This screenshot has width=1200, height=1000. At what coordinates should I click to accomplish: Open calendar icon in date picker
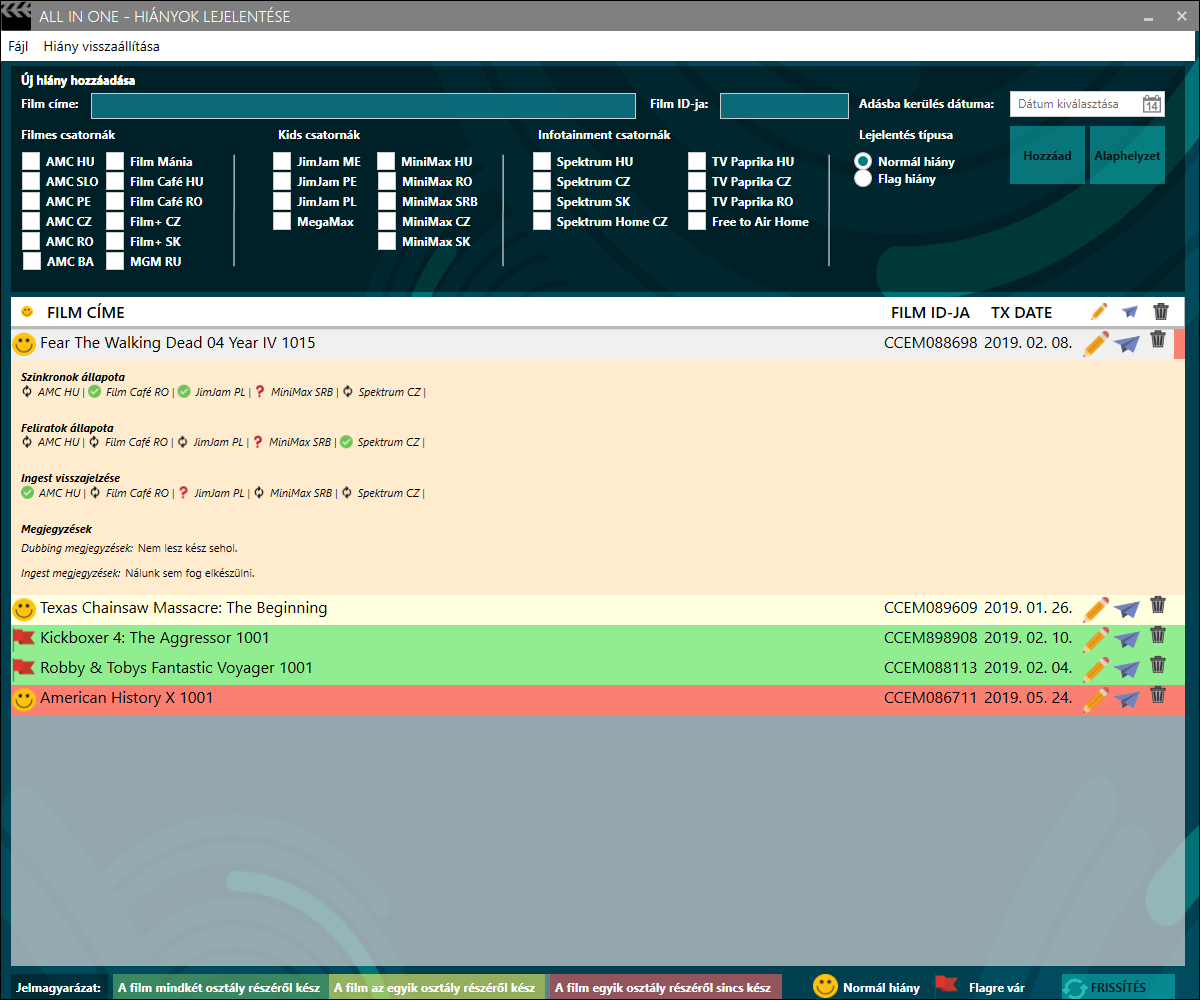click(1151, 105)
